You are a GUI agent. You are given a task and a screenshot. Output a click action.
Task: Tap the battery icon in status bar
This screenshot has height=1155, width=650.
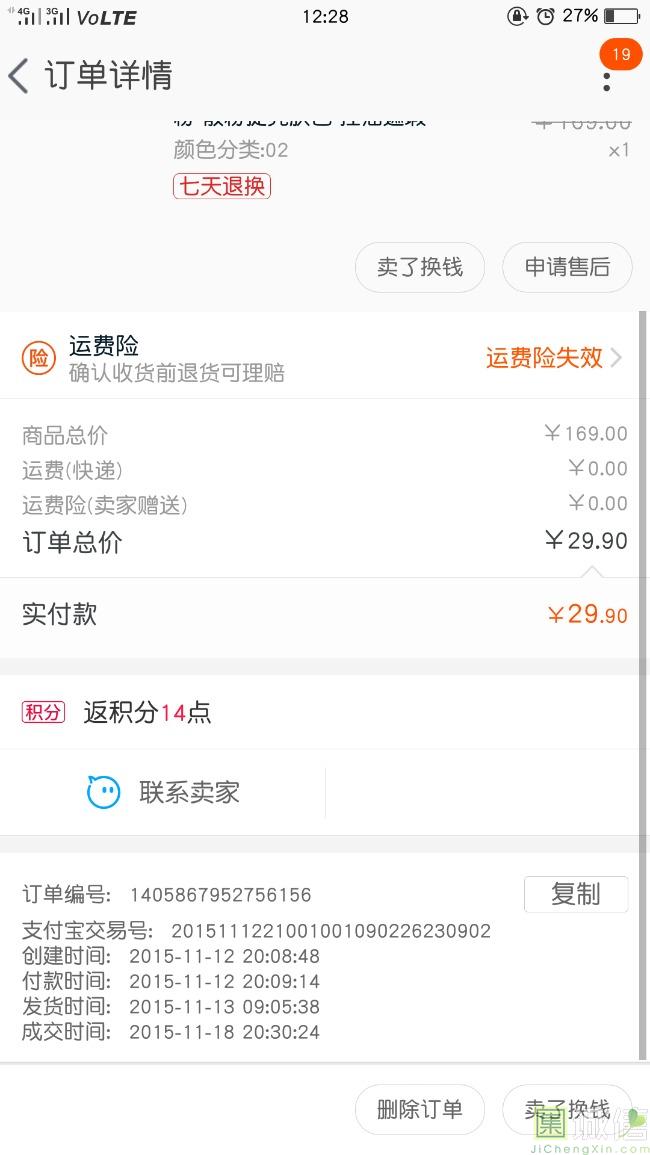pos(621,16)
